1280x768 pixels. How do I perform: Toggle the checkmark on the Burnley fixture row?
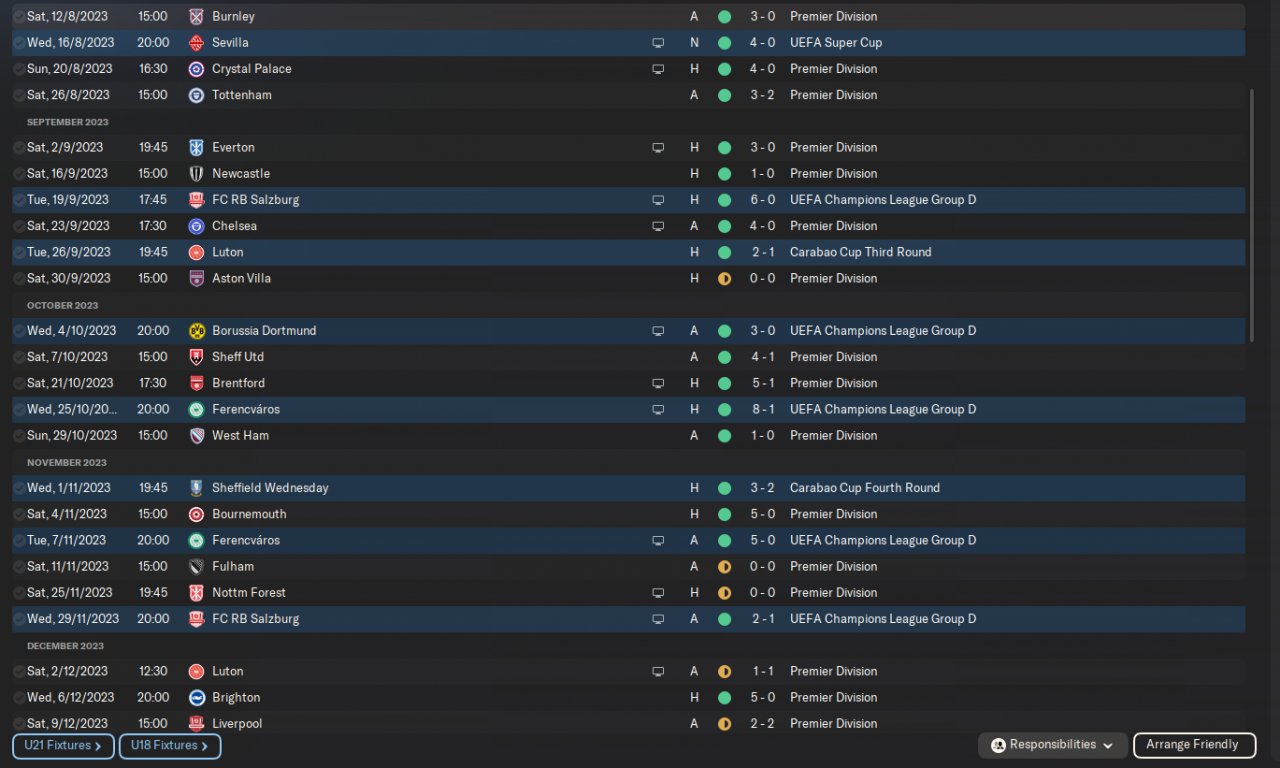[19, 17]
